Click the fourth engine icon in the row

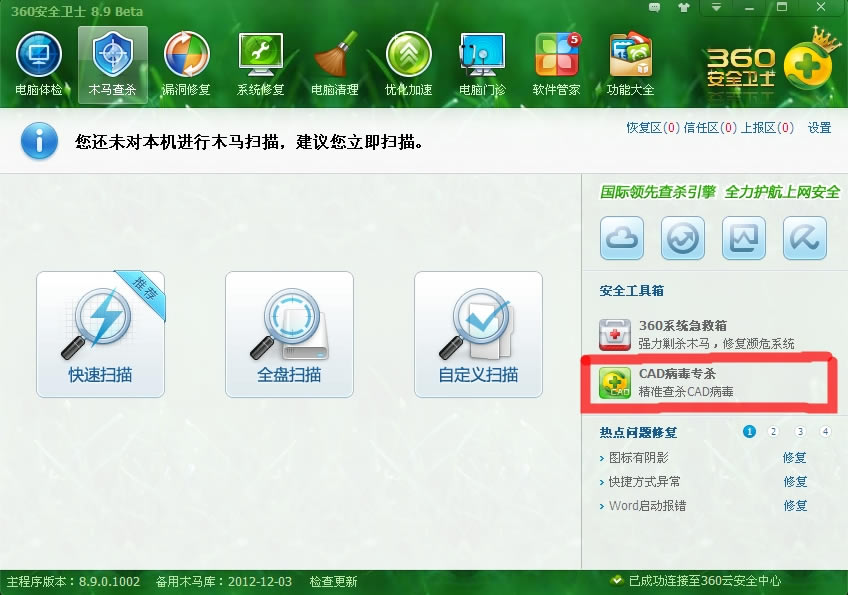coord(805,238)
